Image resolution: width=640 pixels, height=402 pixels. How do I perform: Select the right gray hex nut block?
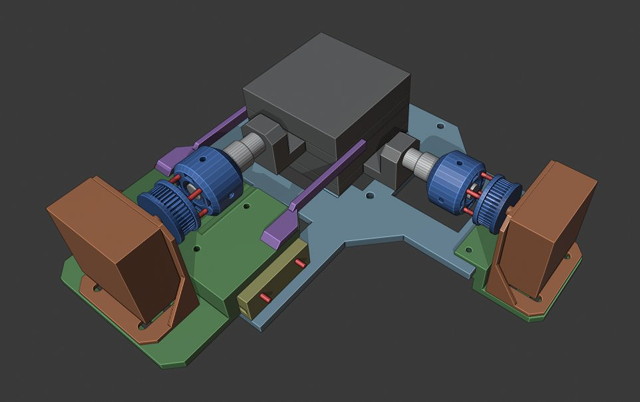coord(393,157)
